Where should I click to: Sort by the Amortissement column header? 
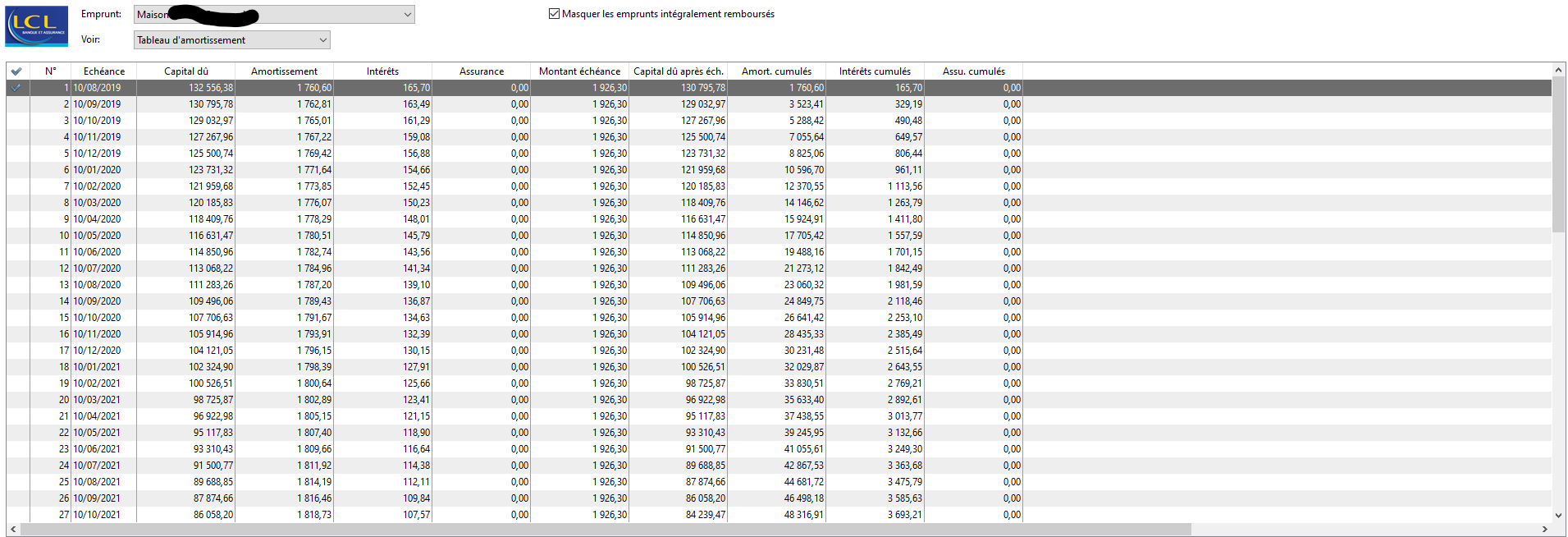point(285,71)
